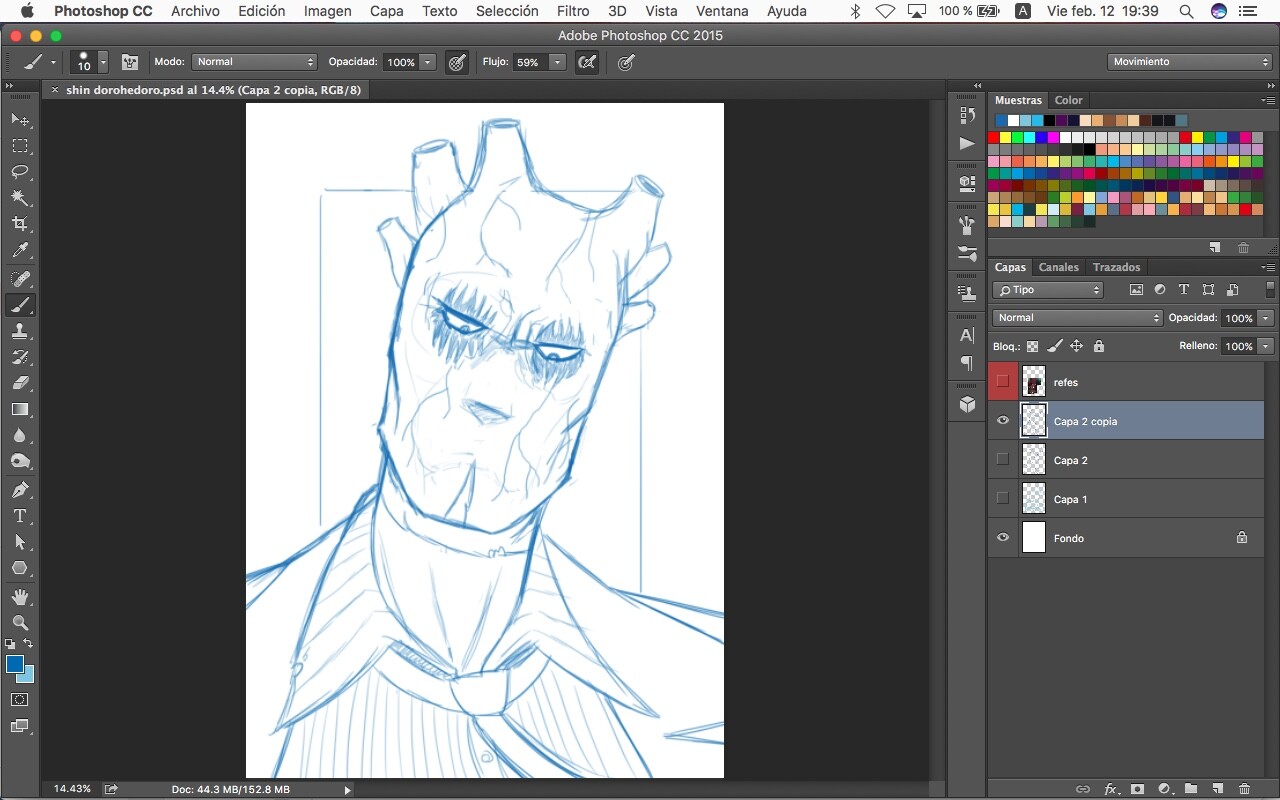Lock all with padlock in Bloq. row

tap(1099, 346)
